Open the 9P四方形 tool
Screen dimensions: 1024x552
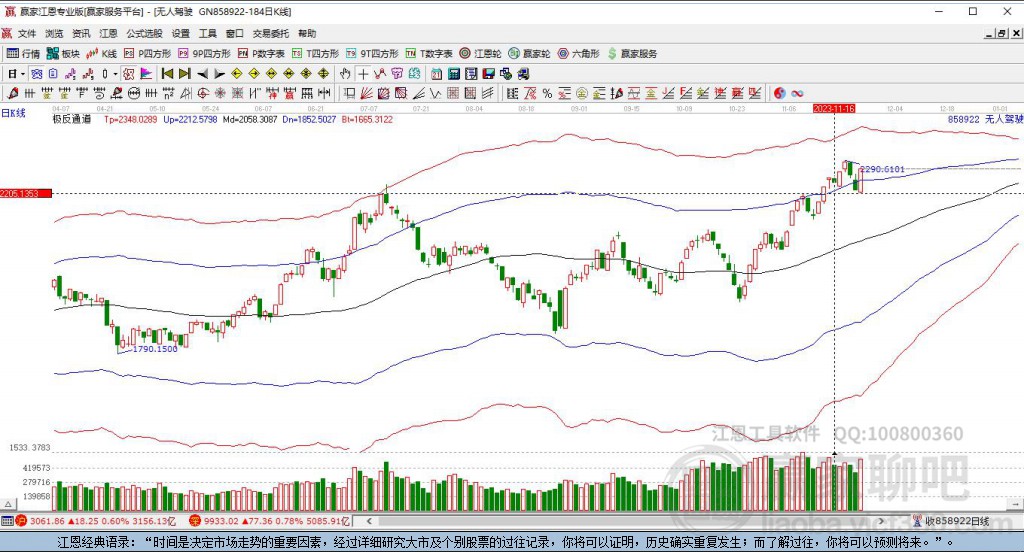pyautogui.click(x=204, y=54)
